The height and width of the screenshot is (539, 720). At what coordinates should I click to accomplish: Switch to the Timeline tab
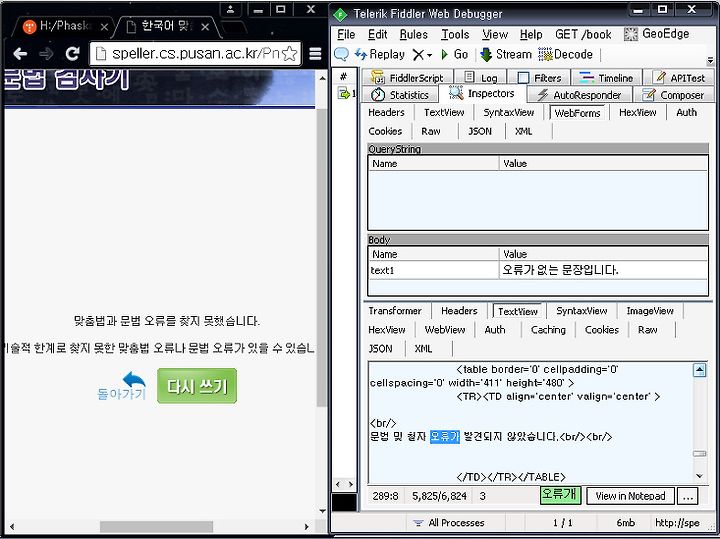tap(606, 78)
